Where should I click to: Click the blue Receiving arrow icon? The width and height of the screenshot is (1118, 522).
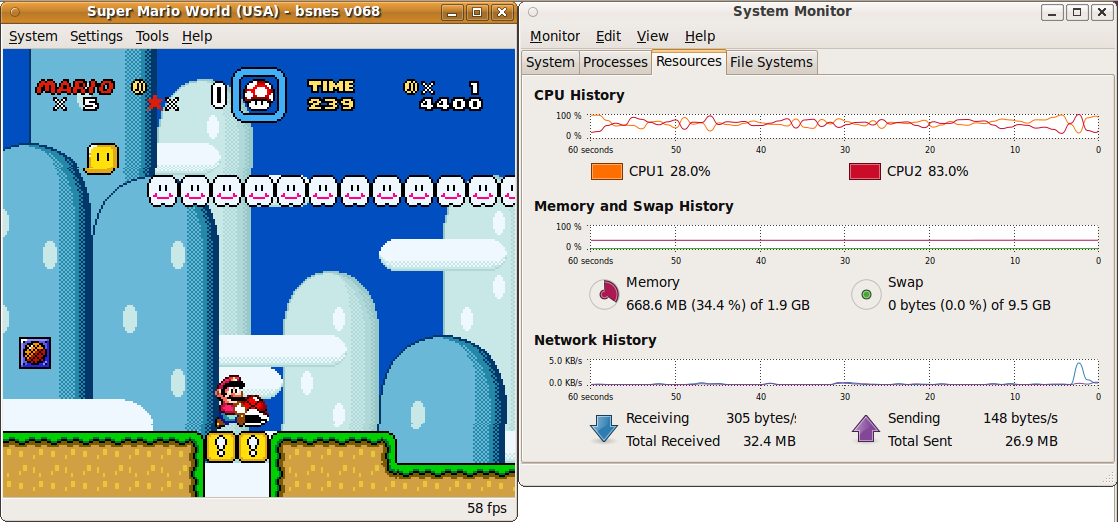click(604, 429)
